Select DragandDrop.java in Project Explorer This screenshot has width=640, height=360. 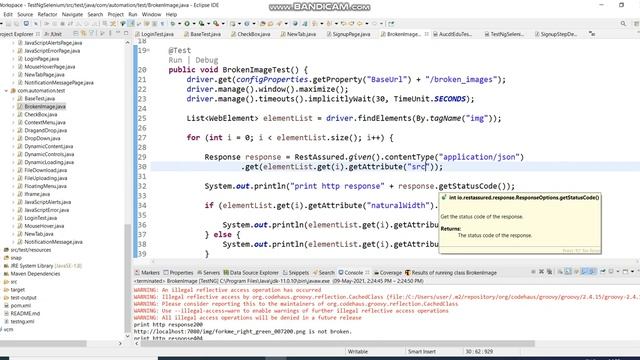[x=45, y=131]
